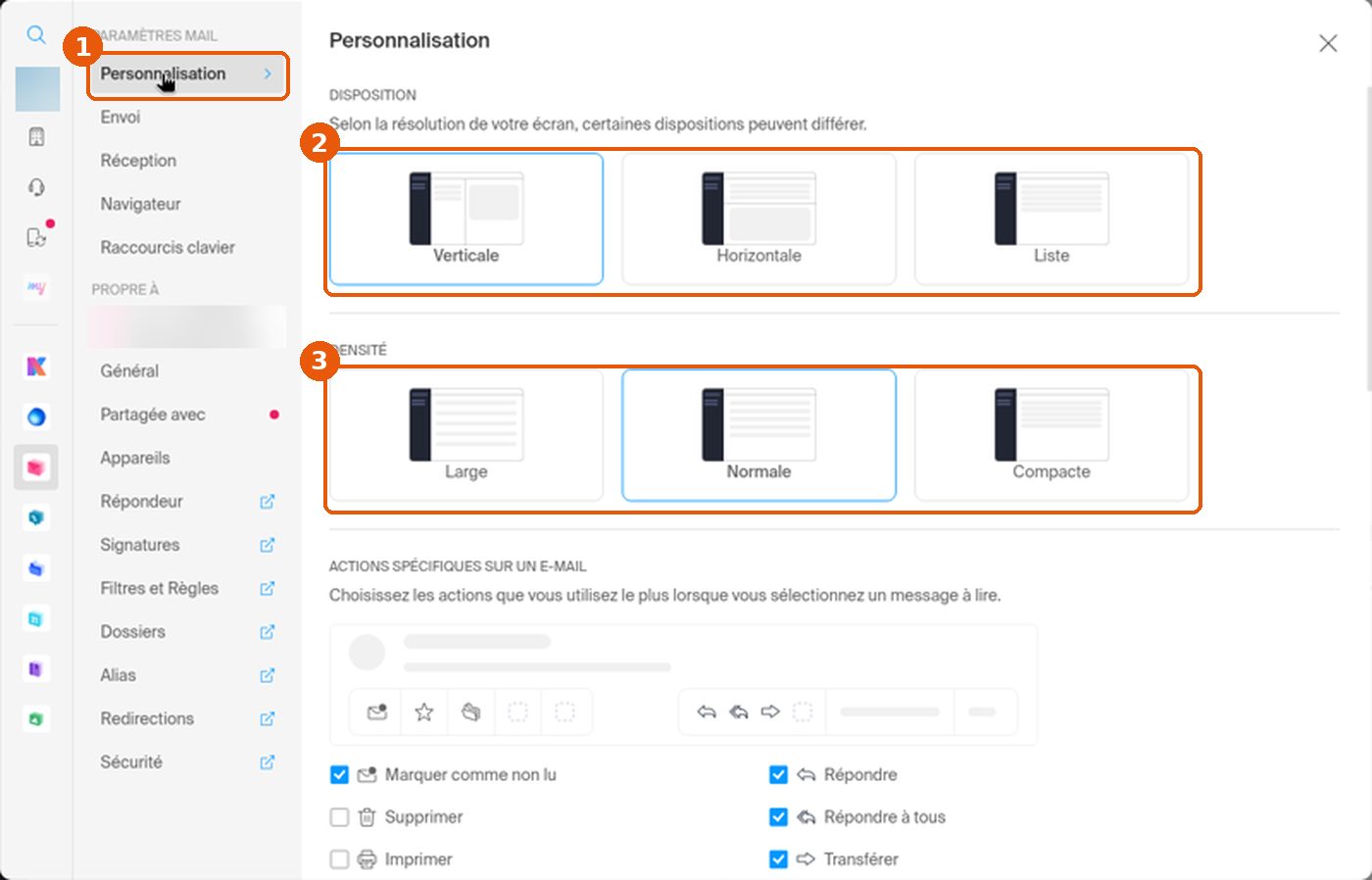Open the teal cube app icon
The image size is (1372, 880).
pyautogui.click(x=36, y=517)
